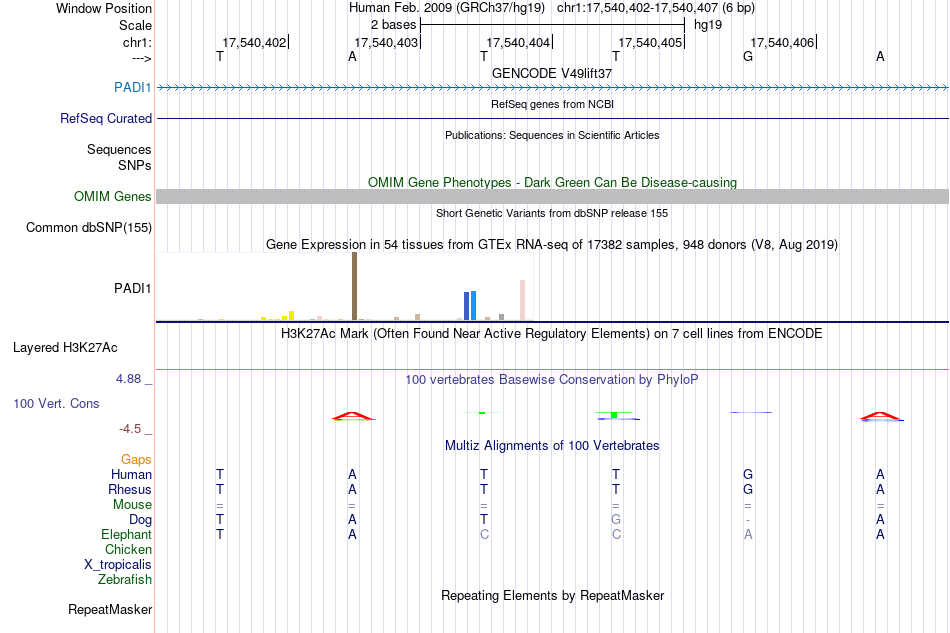The width and height of the screenshot is (950, 633).
Task: Click the G base in sequence row
Action: [748, 56]
